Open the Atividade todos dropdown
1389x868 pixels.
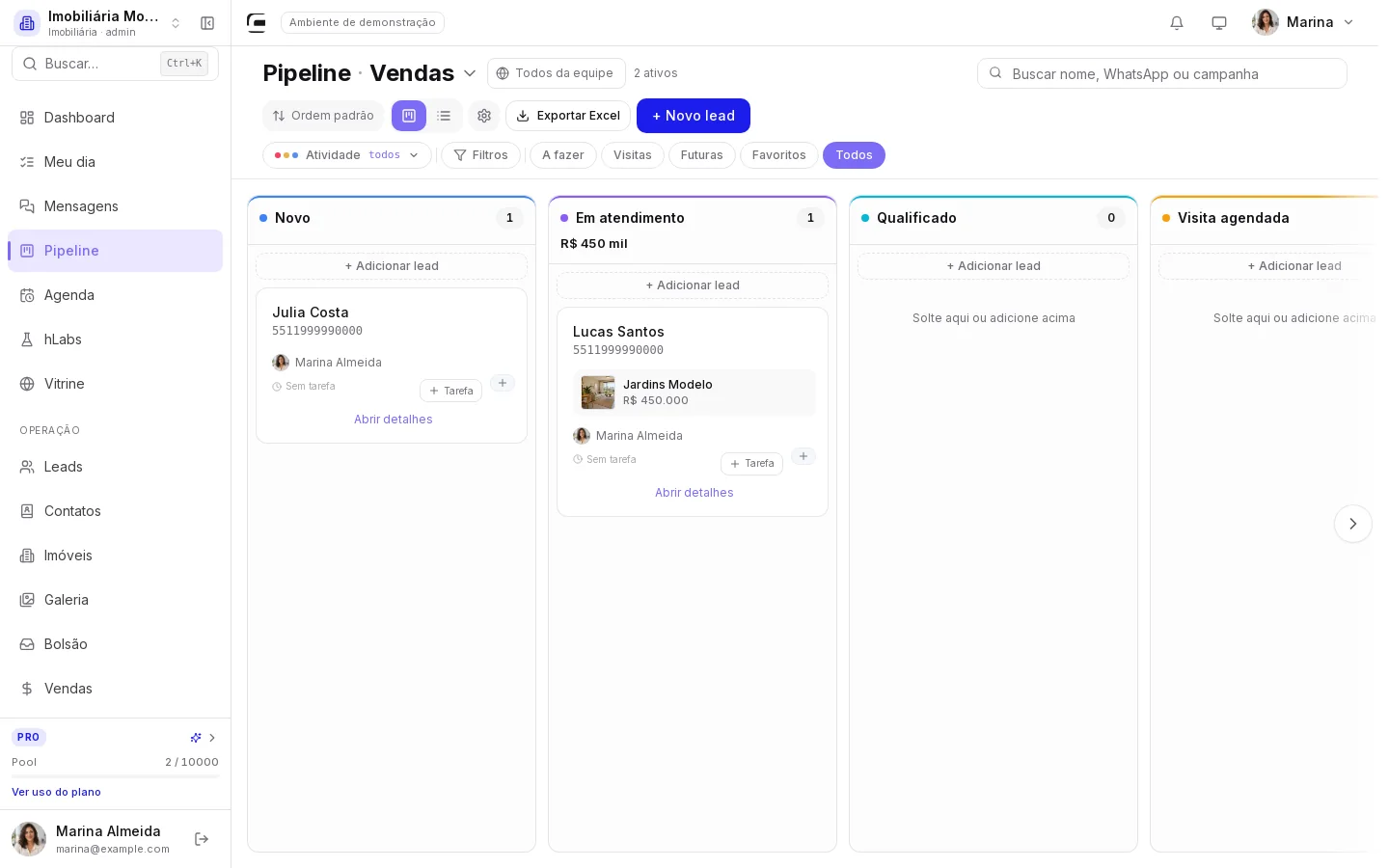[347, 155]
